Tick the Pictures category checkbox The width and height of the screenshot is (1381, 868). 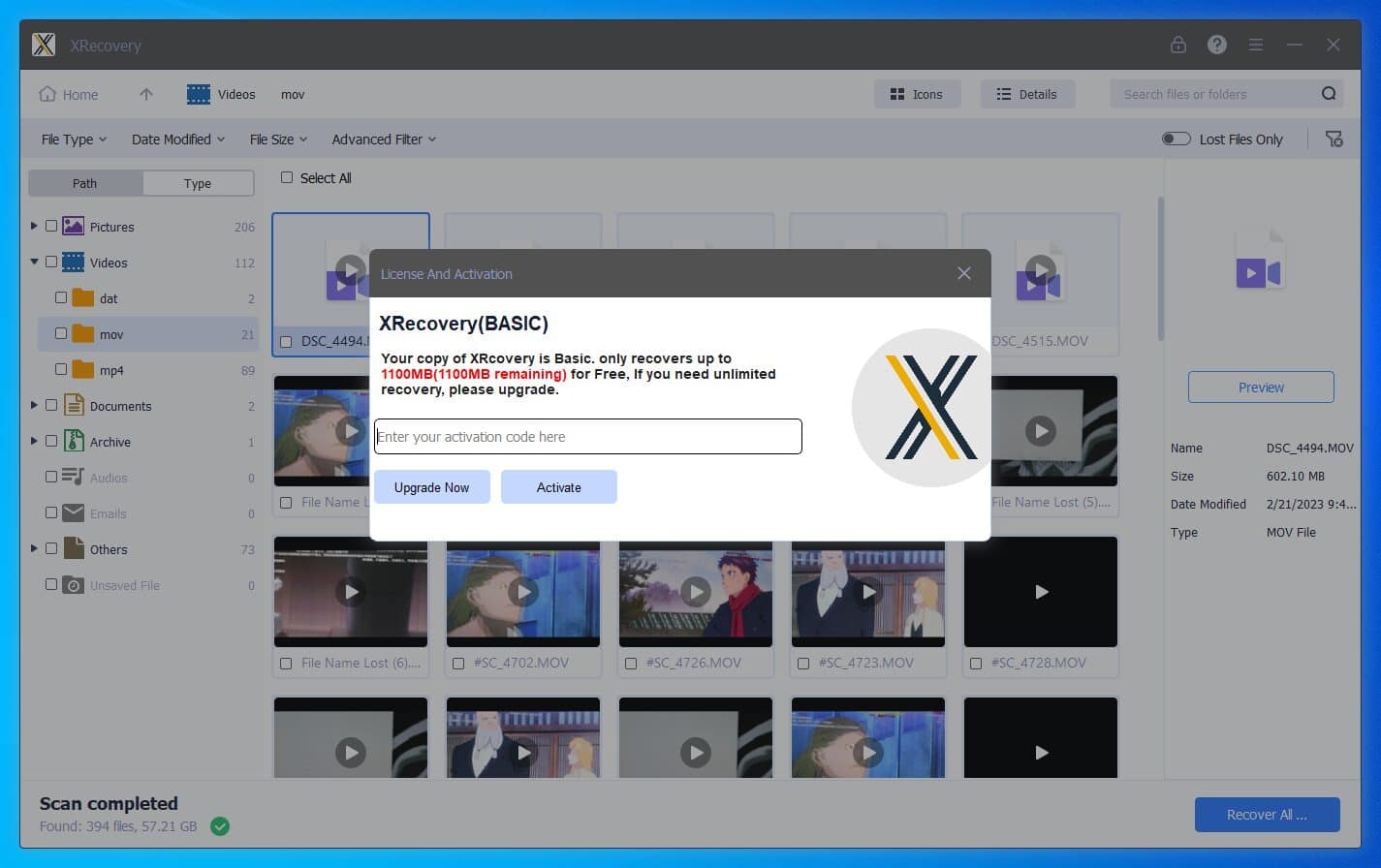(51, 227)
